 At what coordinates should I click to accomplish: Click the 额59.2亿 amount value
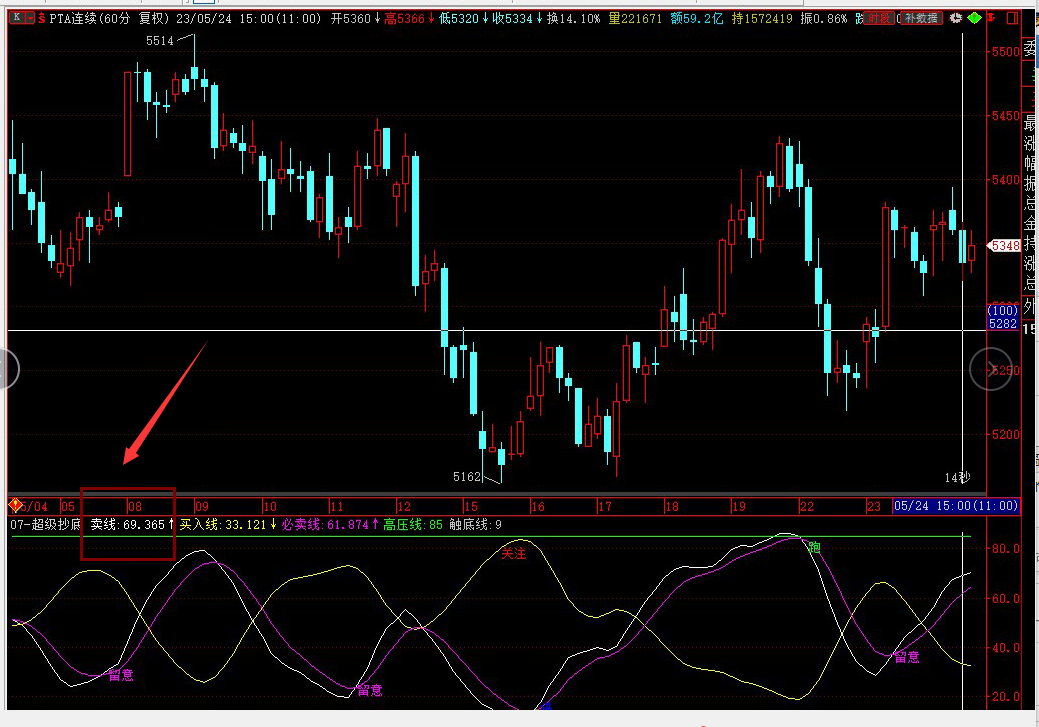pyautogui.click(x=696, y=19)
